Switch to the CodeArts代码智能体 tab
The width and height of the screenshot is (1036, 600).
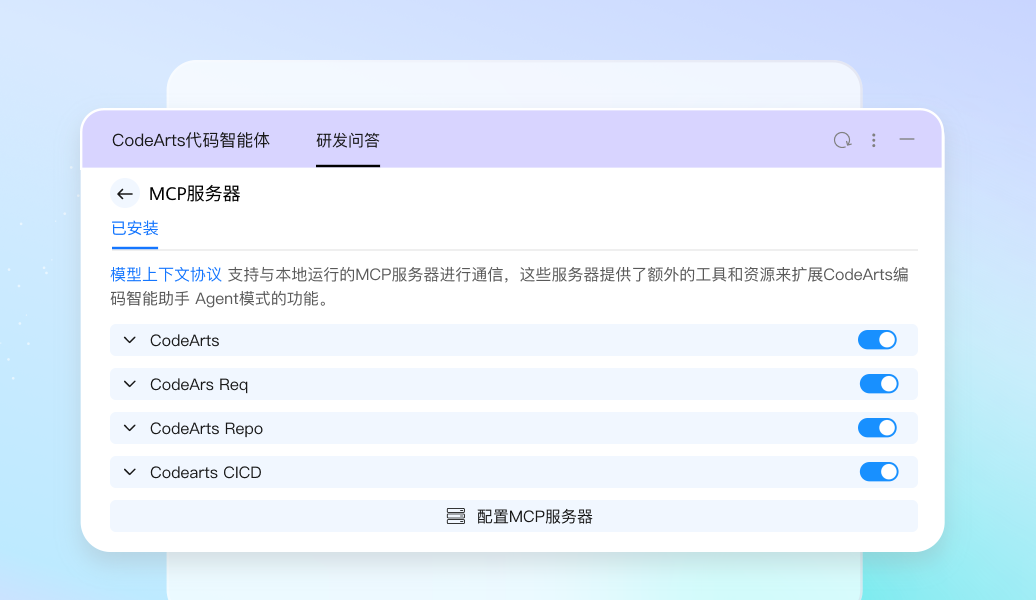pos(191,140)
